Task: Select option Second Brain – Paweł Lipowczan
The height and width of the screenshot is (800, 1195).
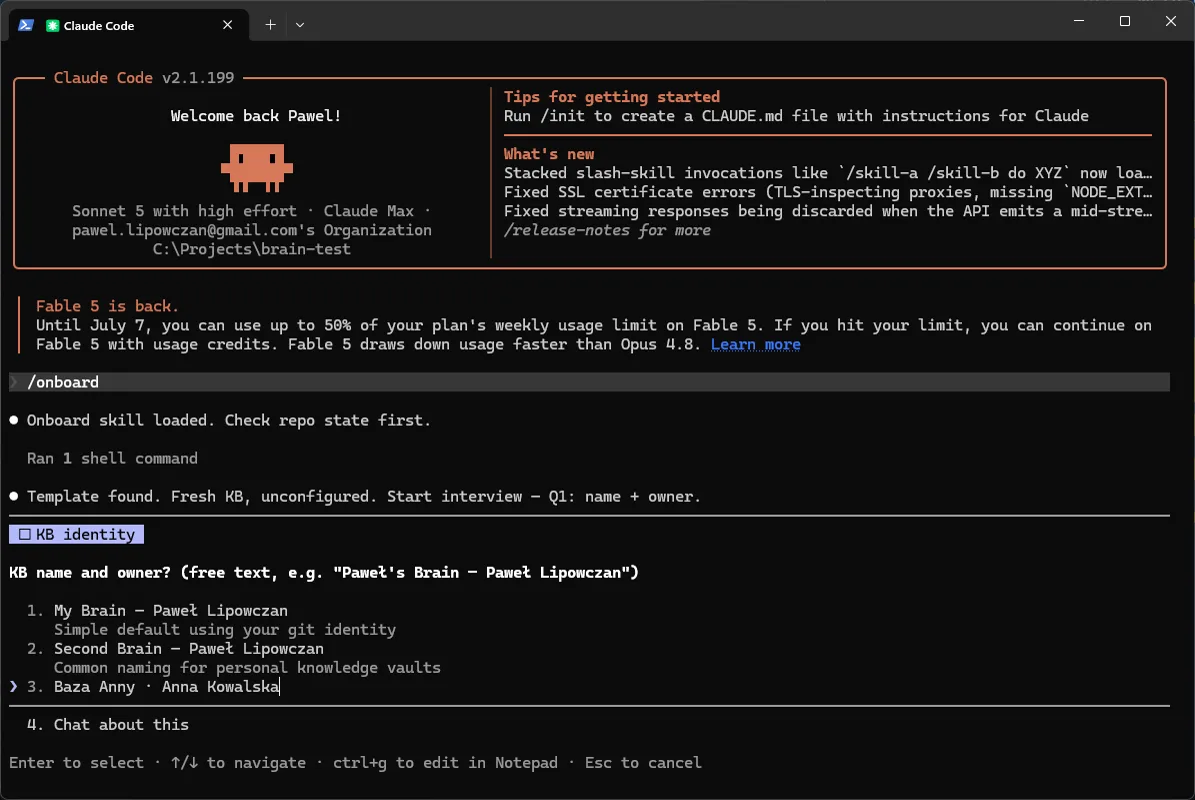Action: coord(188,648)
